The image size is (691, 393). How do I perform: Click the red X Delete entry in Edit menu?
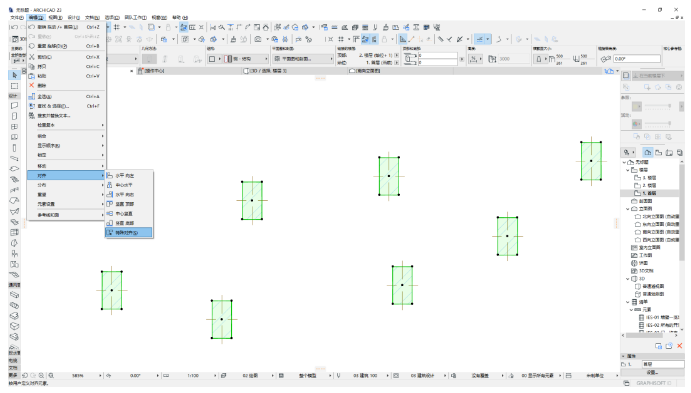[66, 85]
